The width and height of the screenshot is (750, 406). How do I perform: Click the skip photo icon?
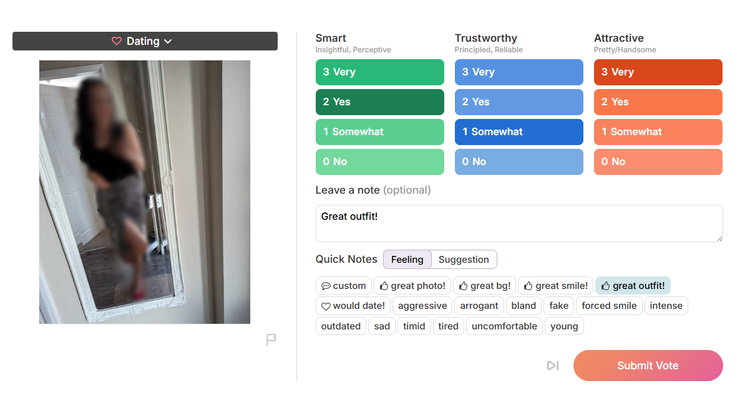click(x=552, y=366)
